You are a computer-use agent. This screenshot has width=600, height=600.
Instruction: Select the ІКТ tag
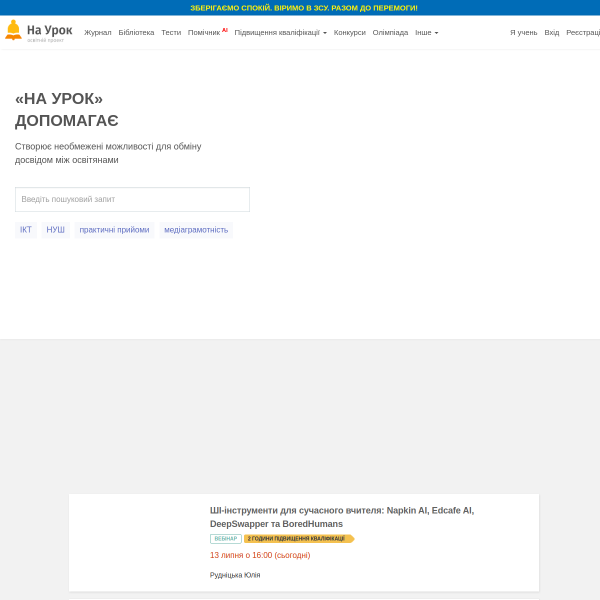click(26, 230)
